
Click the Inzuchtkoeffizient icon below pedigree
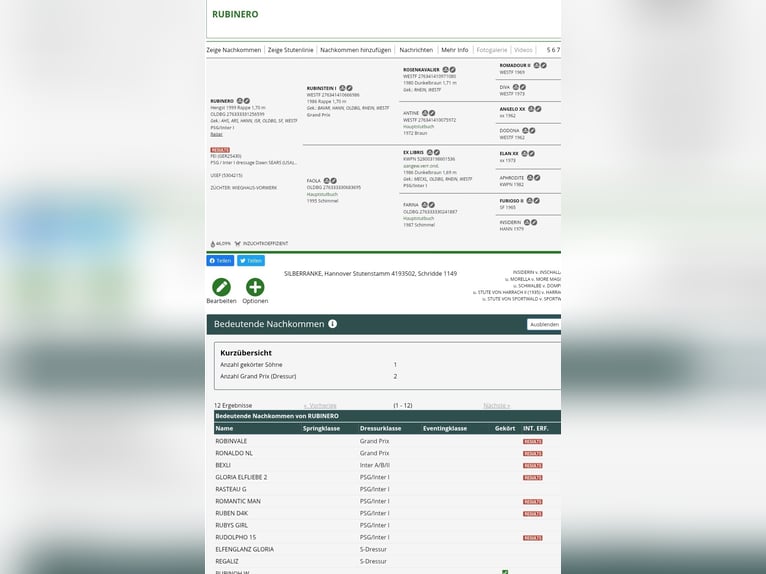(x=237, y=243)
